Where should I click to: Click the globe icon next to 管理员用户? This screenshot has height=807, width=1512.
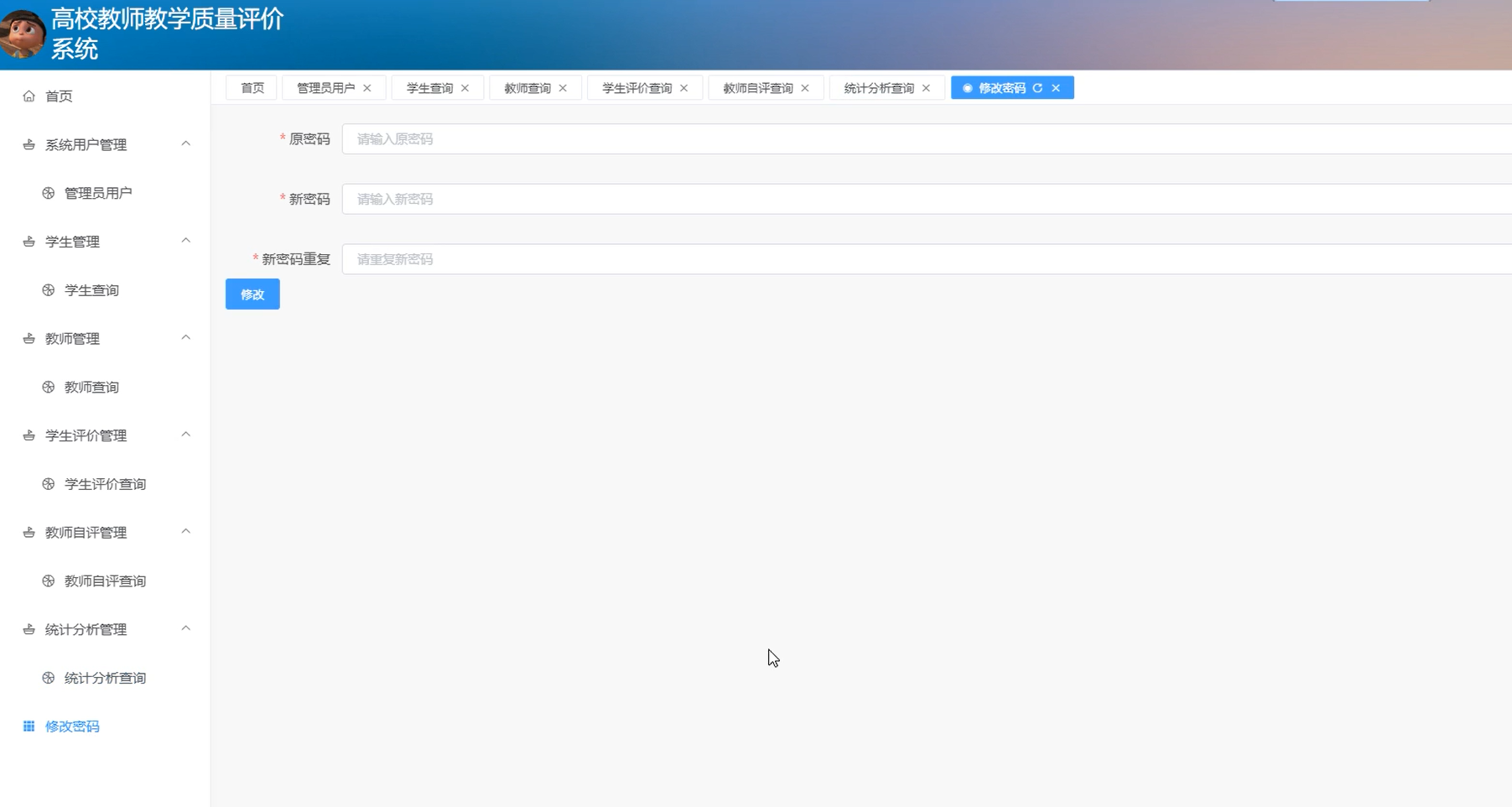[x=48, y=192]
